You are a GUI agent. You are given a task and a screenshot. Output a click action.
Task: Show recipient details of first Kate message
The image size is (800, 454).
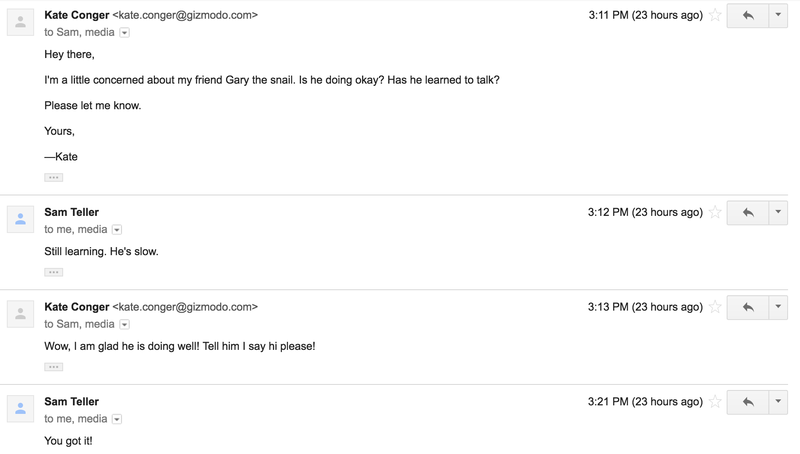pos(124,33)
